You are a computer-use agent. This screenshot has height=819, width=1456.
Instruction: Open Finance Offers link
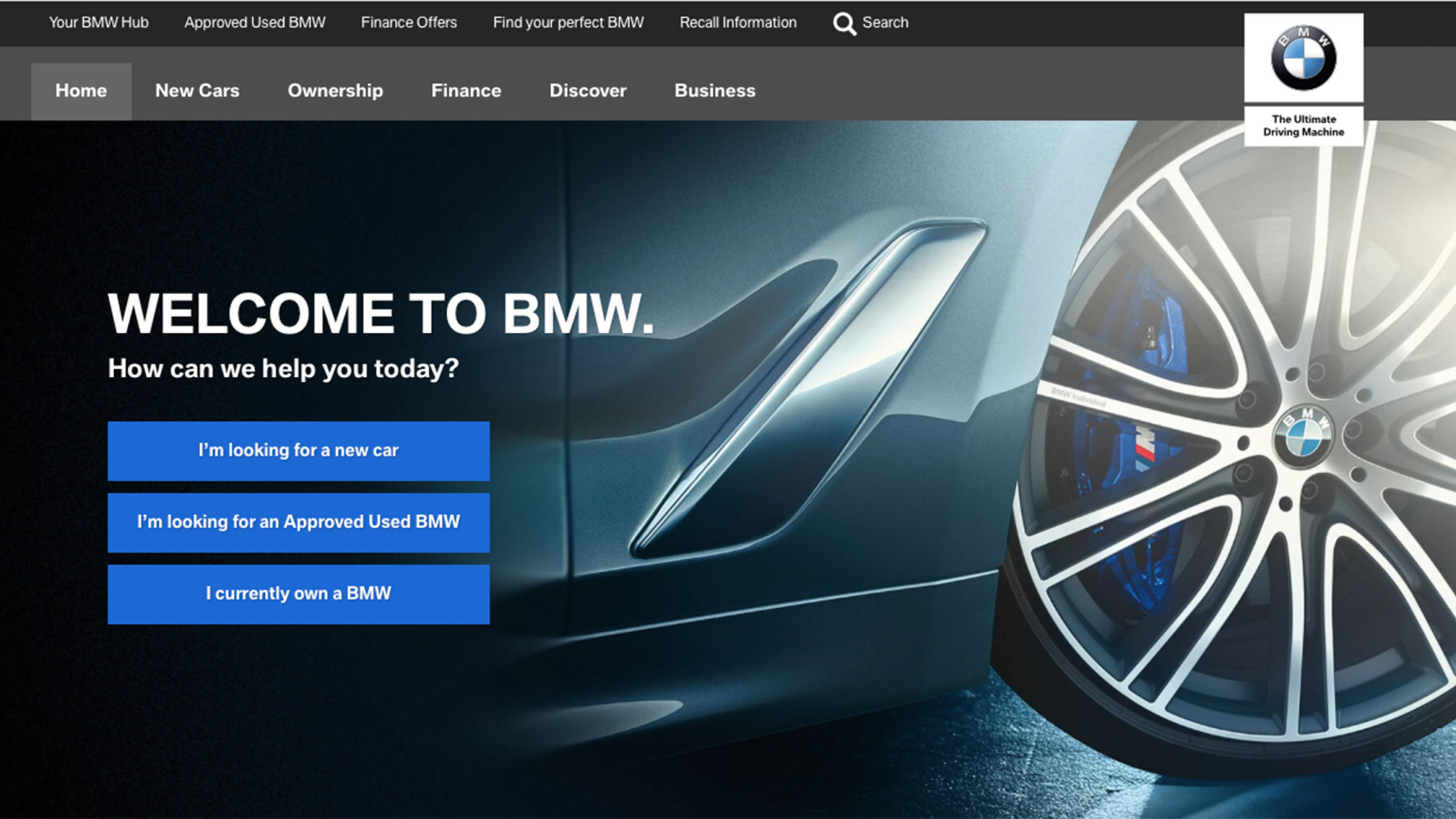[409, 23]
